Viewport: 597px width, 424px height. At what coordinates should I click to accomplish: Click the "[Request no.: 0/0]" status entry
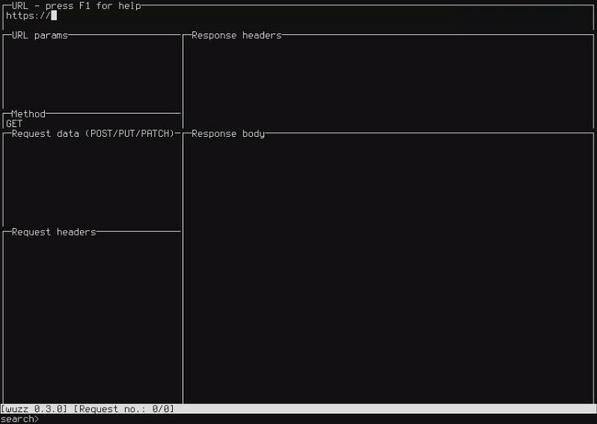pyautogui.click(x=124, y=409)
